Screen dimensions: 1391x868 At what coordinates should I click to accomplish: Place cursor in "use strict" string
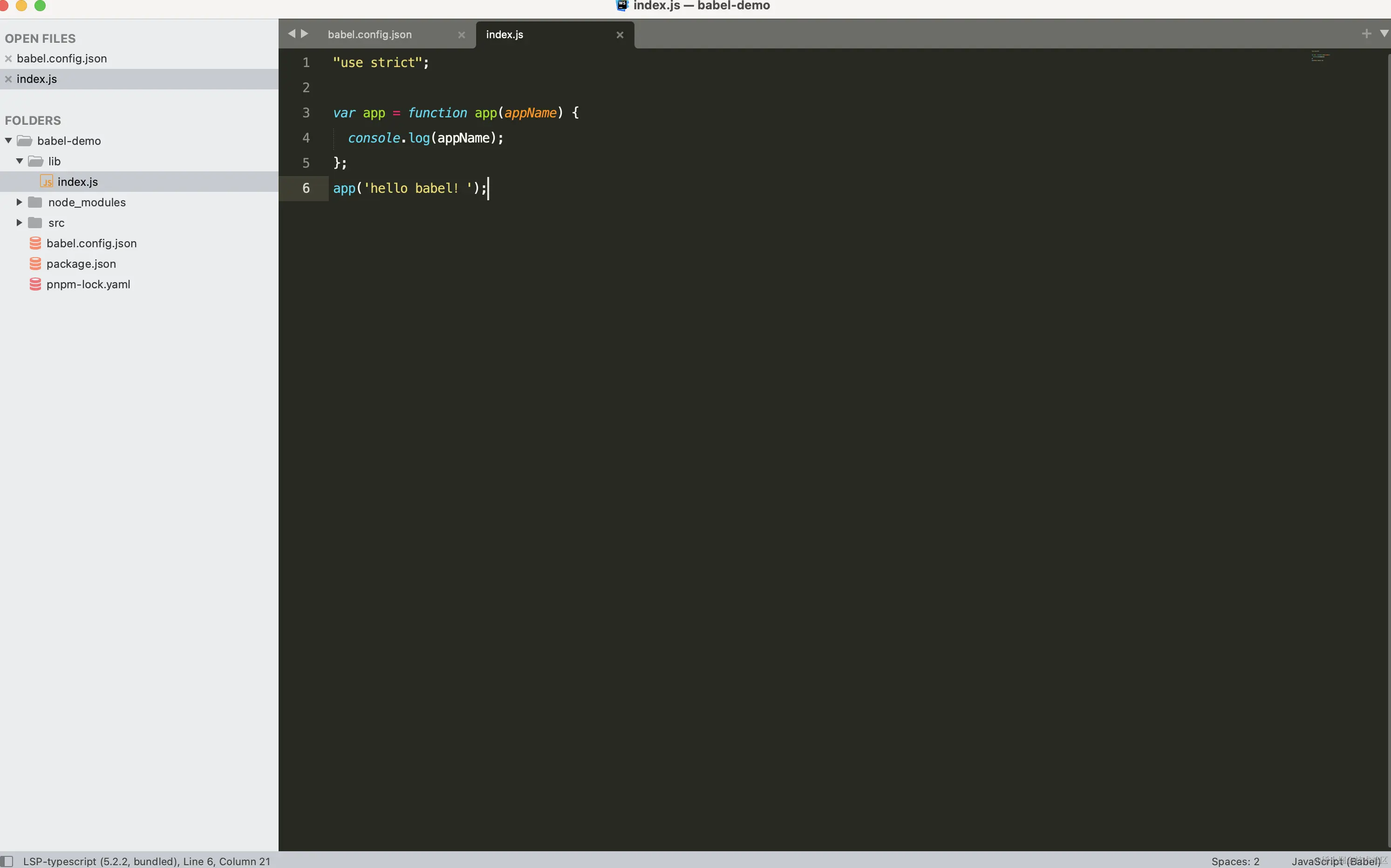click(x=377, y=62)
